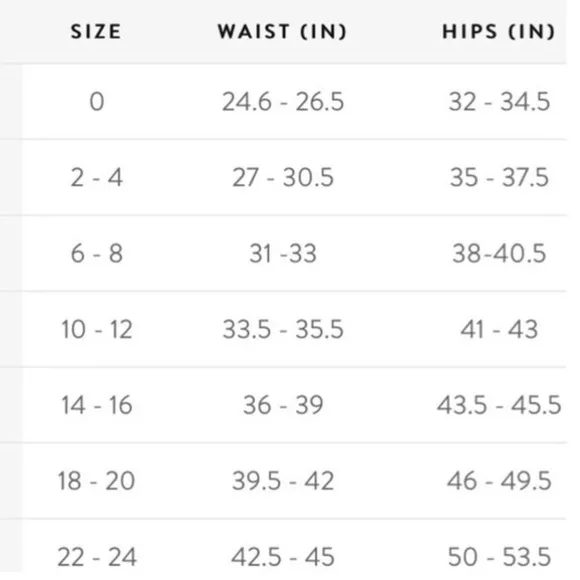Select the size 18 - 20 cell
The width and height of the screenshot is (580, 580).
(x=97, y=481)
